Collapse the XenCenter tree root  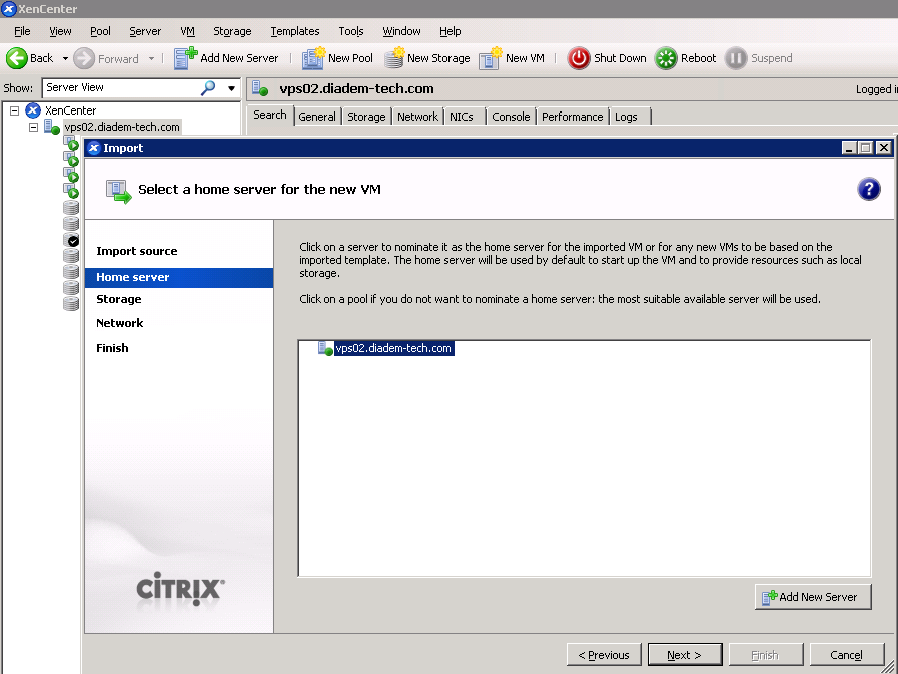coord(15,111)
